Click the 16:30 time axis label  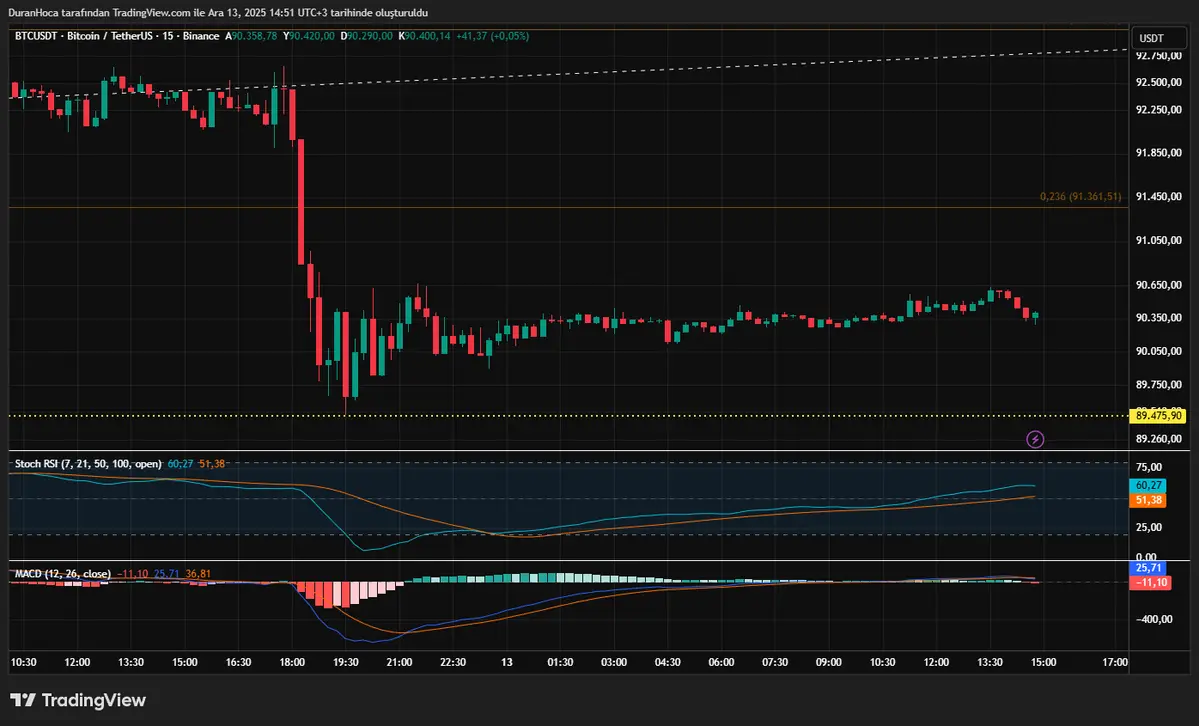pyautogui.click(x=239, y=662)
